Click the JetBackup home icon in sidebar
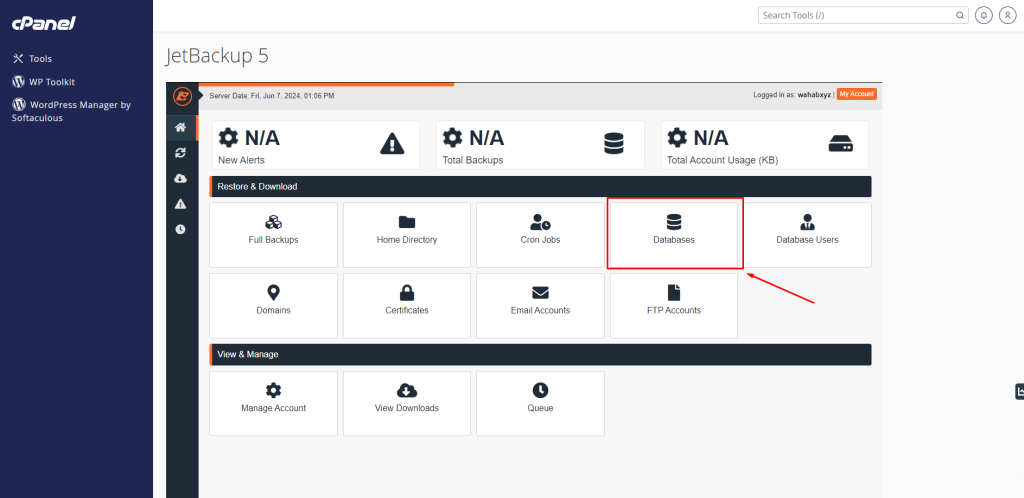 click(181, 127)
